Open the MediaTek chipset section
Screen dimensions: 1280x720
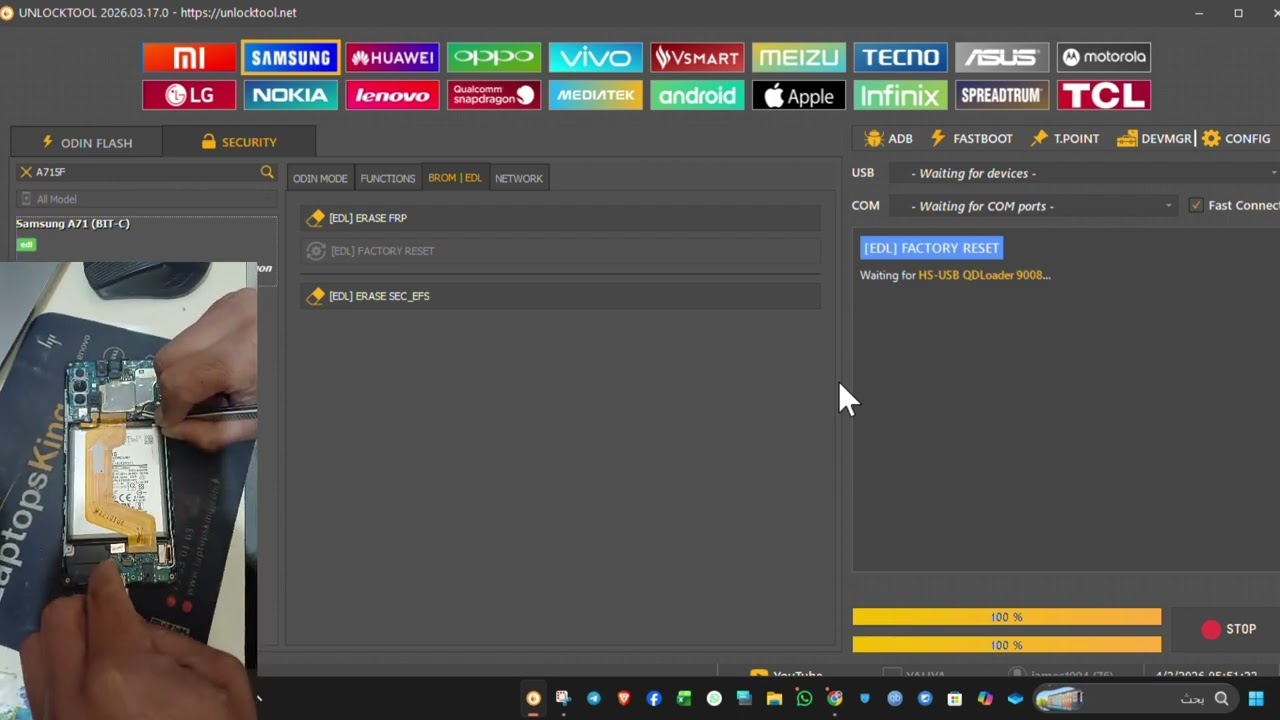coord(595,95)
